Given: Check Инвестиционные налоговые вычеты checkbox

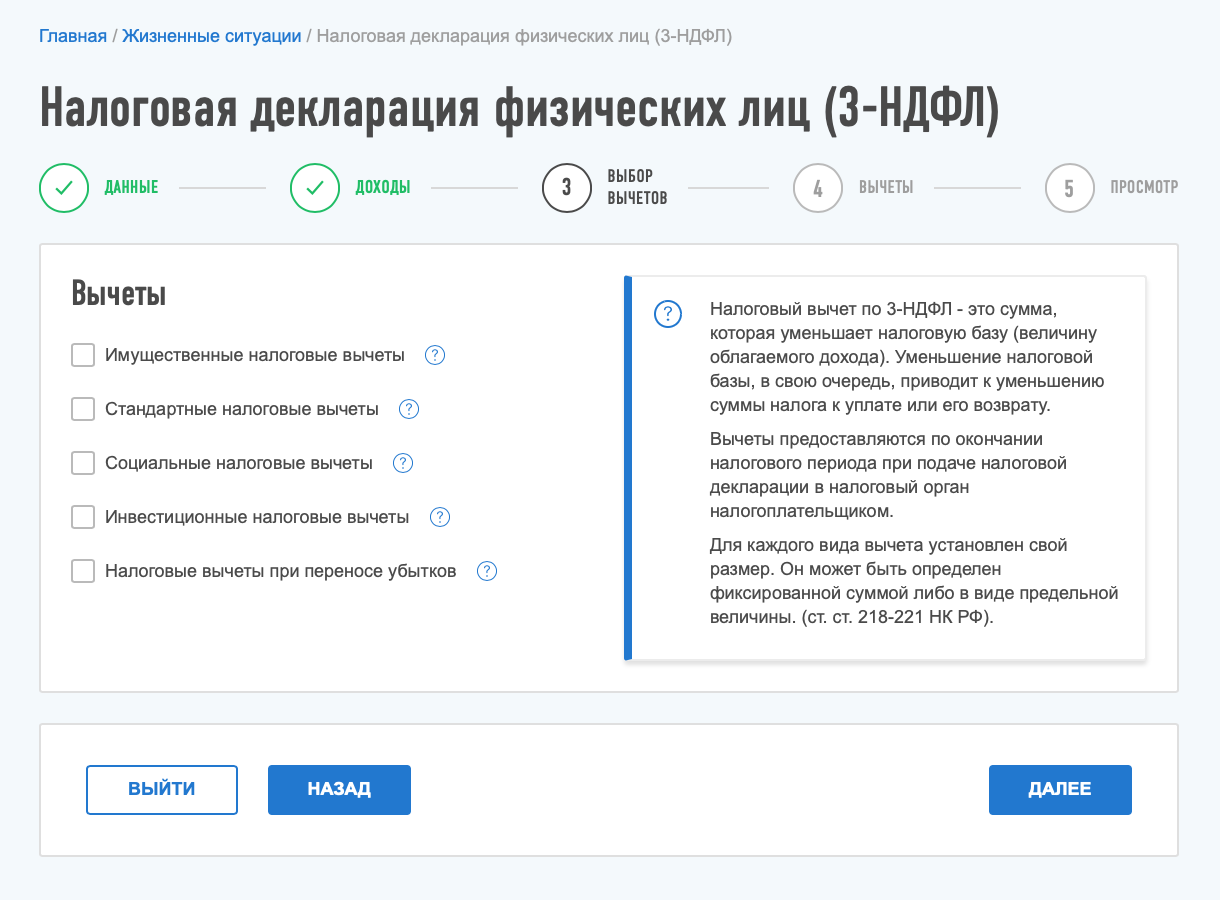Looking at the screenshot, I should tap(83, 517).
